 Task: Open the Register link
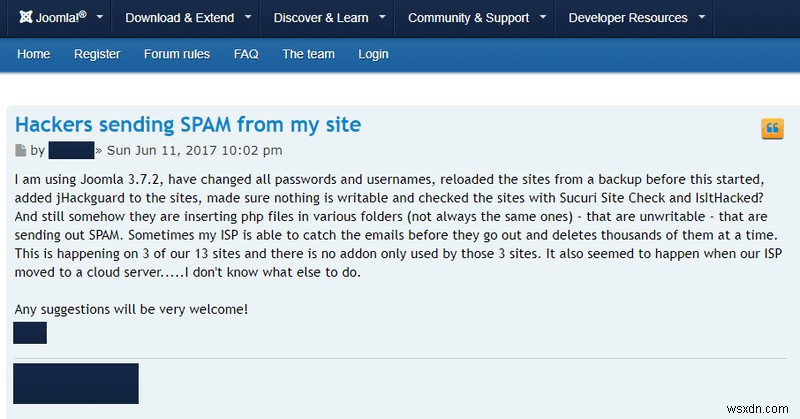tap(97, 54)
